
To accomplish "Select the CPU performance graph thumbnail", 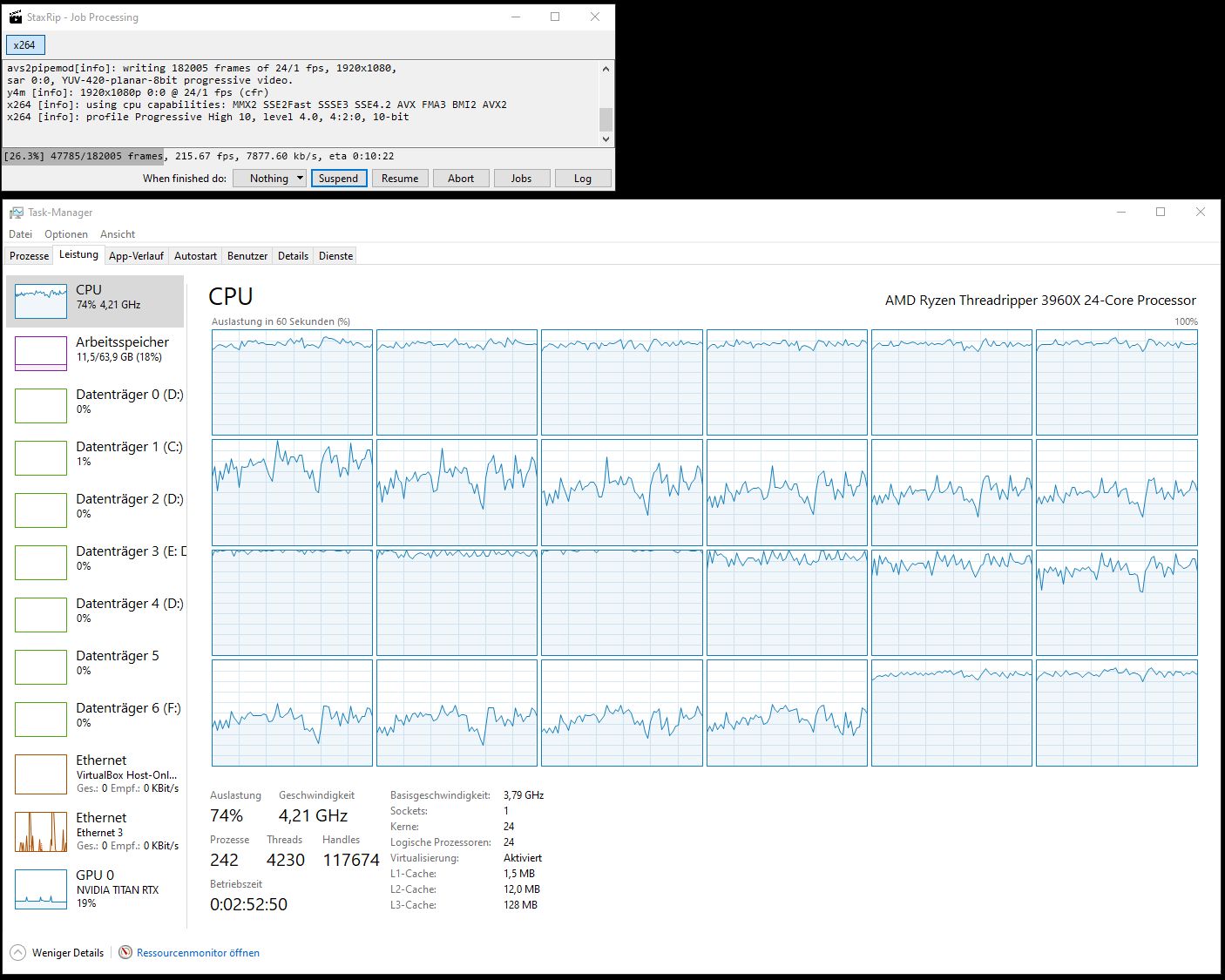I will (x=41, y=301).
